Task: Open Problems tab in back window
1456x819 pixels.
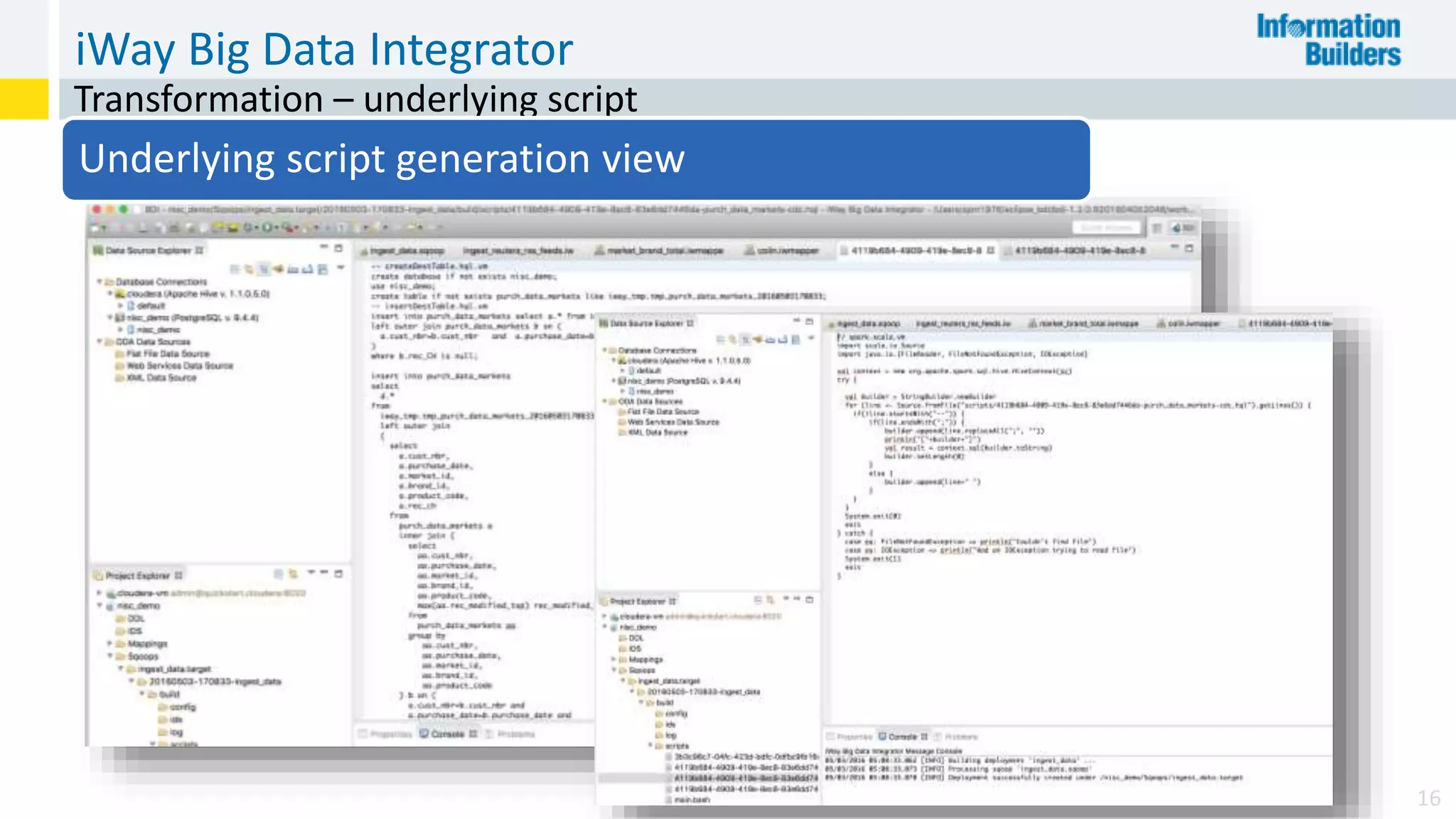Action: tap(510, 734)
